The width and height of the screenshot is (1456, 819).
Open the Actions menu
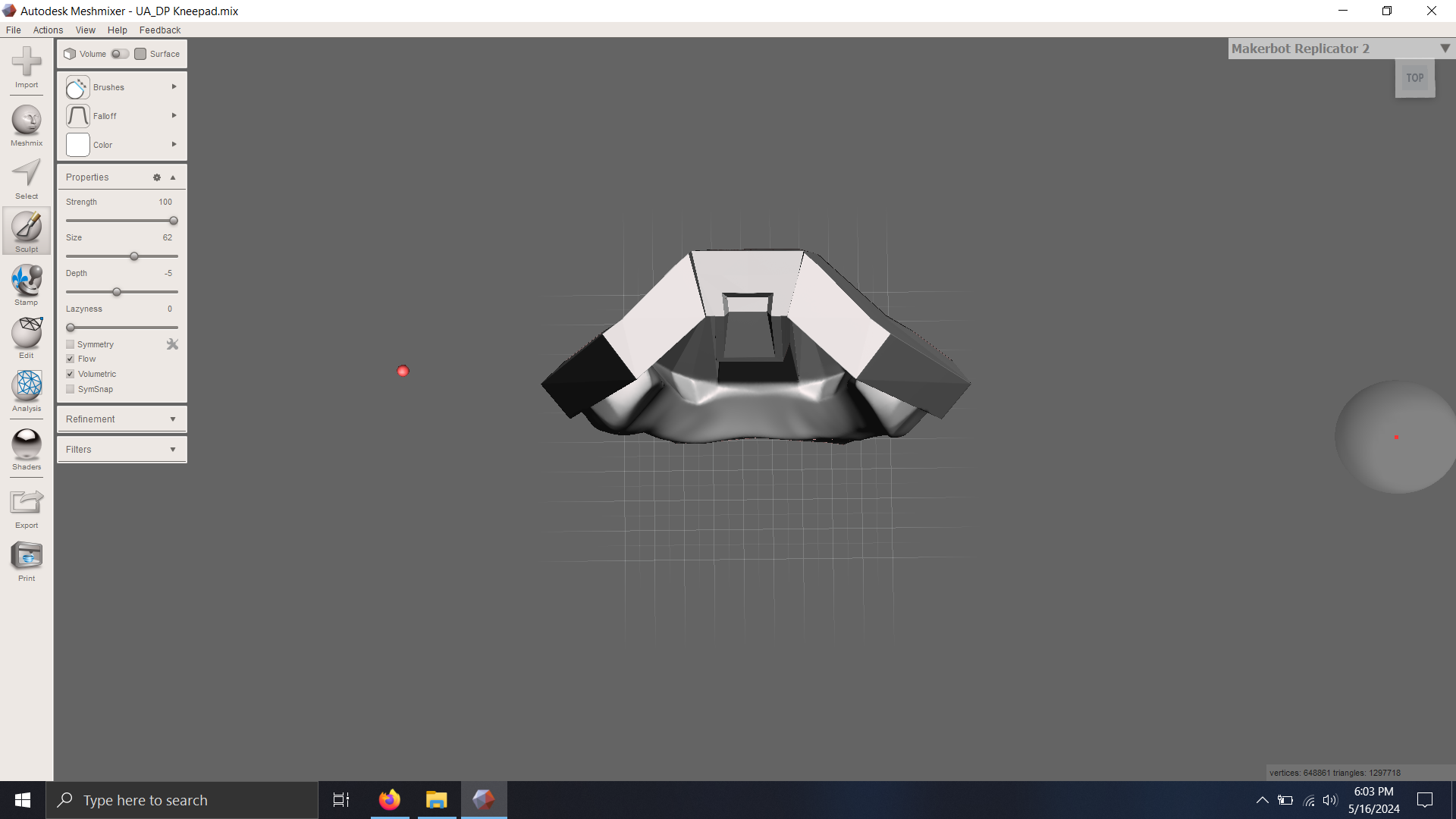[x=48, y=30]
